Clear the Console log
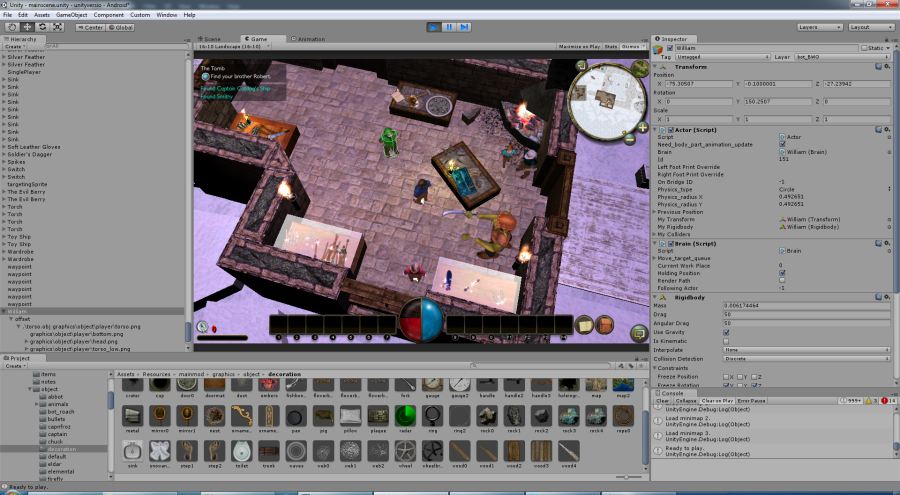900x495 pixels. click(x=662, y=401)
